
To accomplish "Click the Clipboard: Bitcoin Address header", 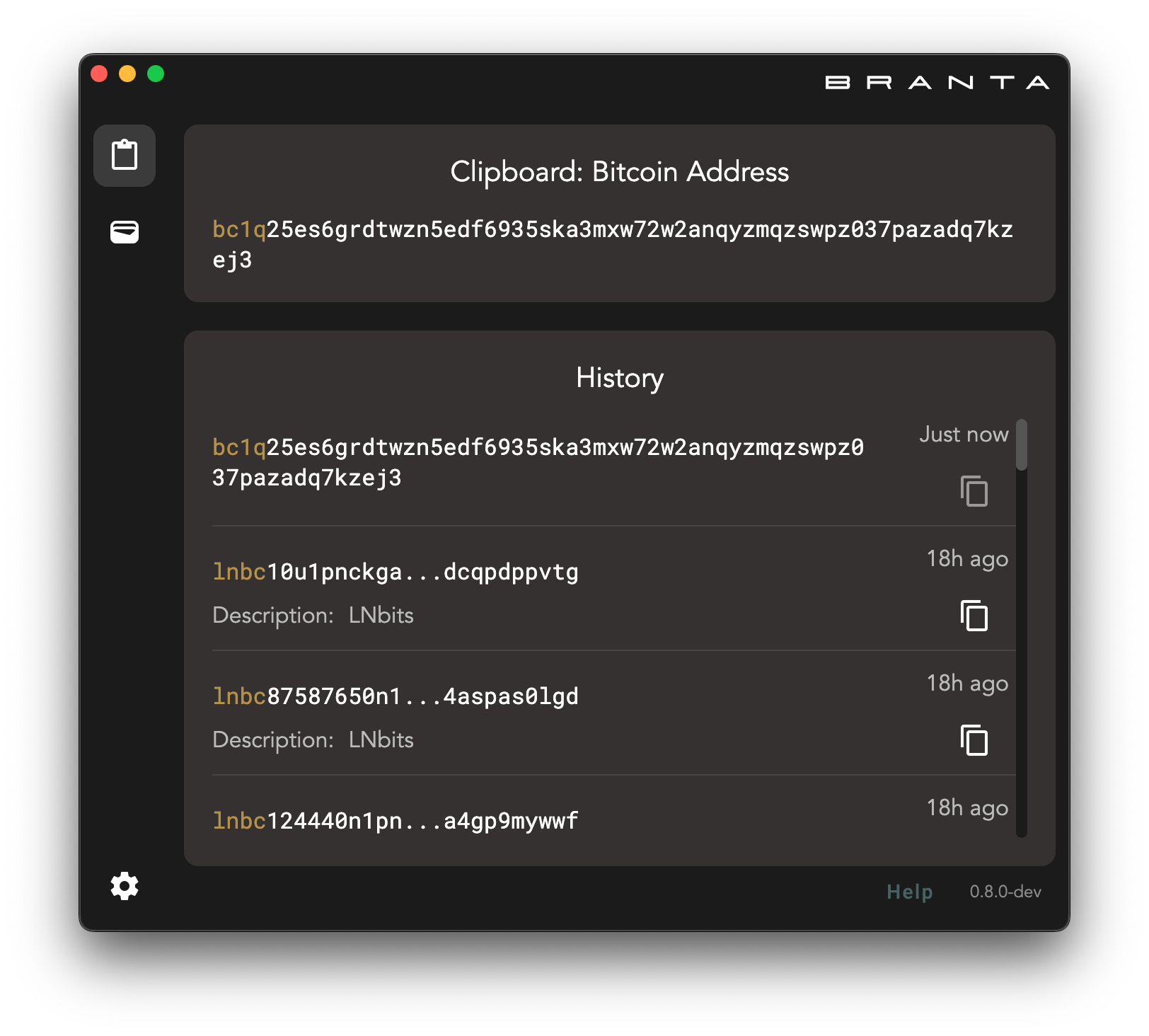I will [x=619, y=171].
